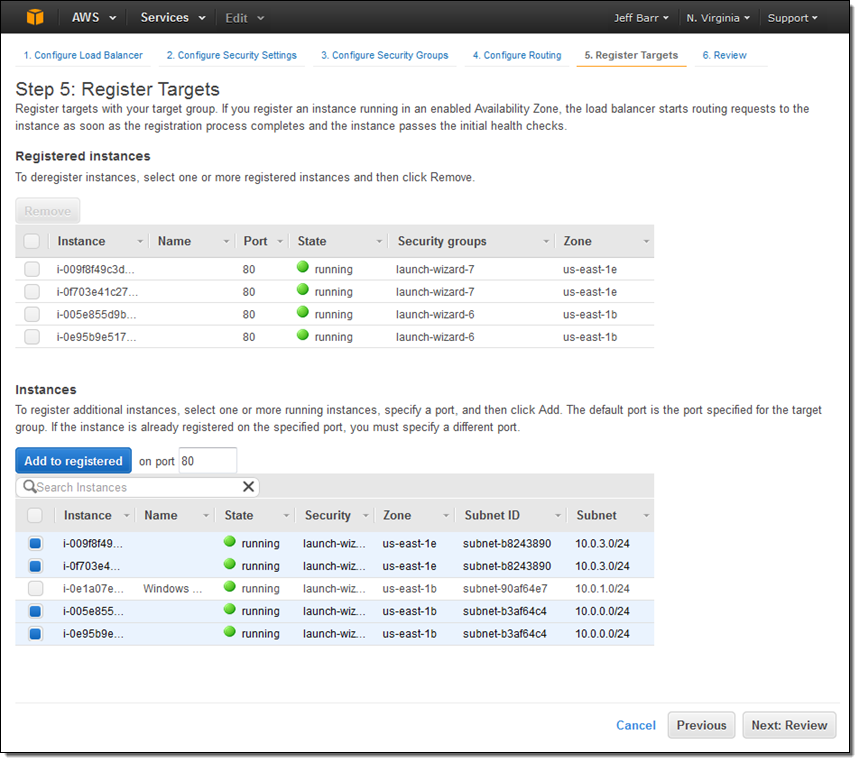Uncheck the i-0e95b9e instance in Instances list
This screenshot has height=763, width=860.
(x=35, y=633)
